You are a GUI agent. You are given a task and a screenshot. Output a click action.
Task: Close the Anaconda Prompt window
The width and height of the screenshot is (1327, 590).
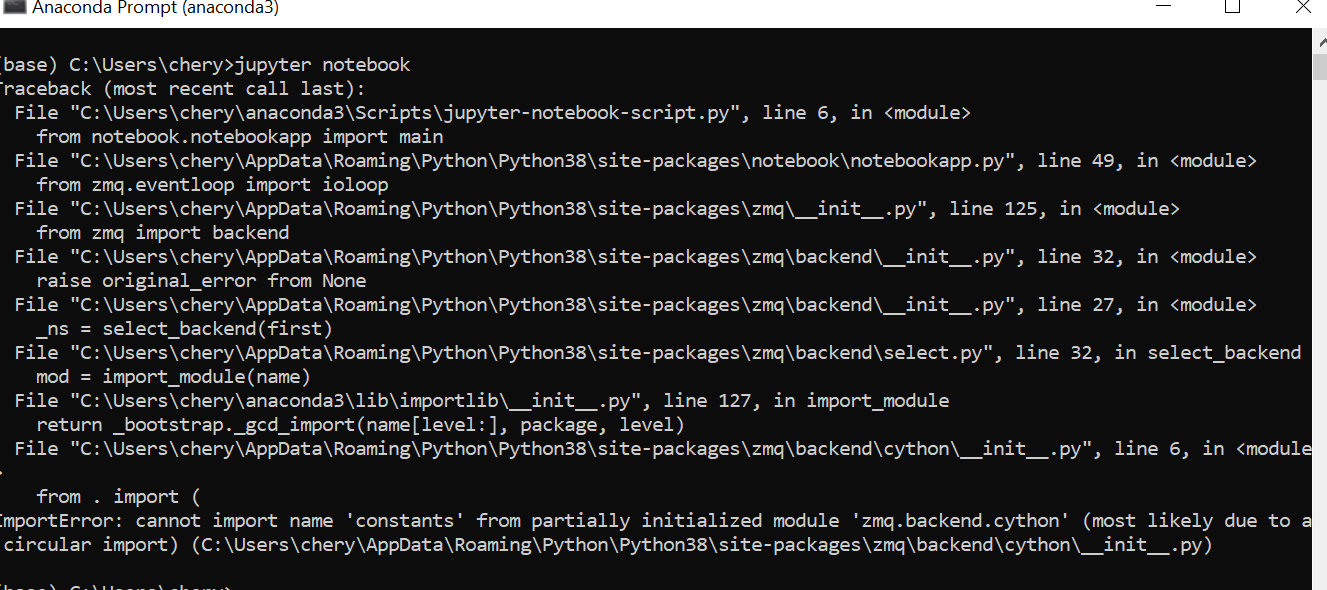click(1303, 8)
